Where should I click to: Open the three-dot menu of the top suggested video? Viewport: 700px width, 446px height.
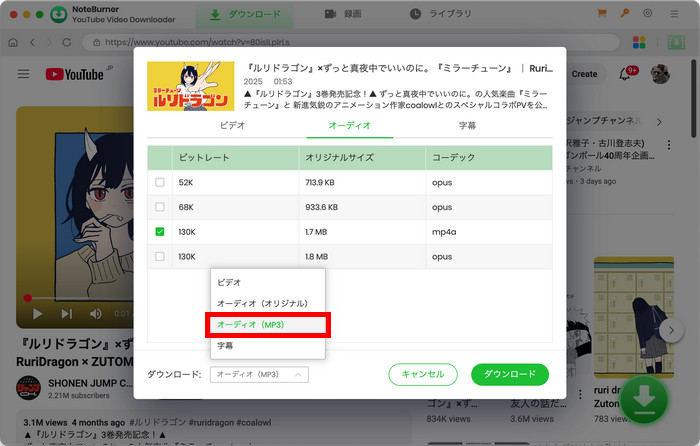tap(669, 145)
